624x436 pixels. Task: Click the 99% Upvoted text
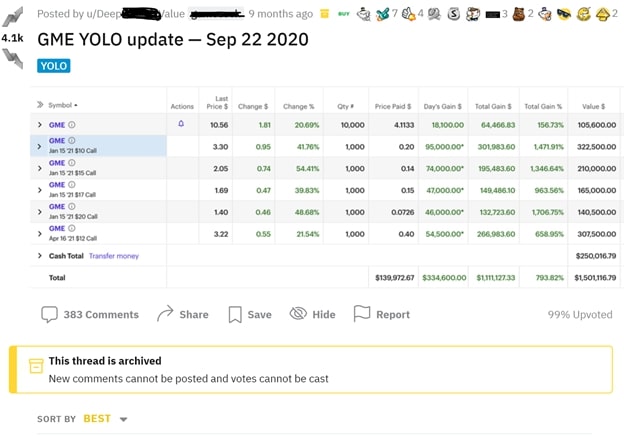click(x=580, y=314)
